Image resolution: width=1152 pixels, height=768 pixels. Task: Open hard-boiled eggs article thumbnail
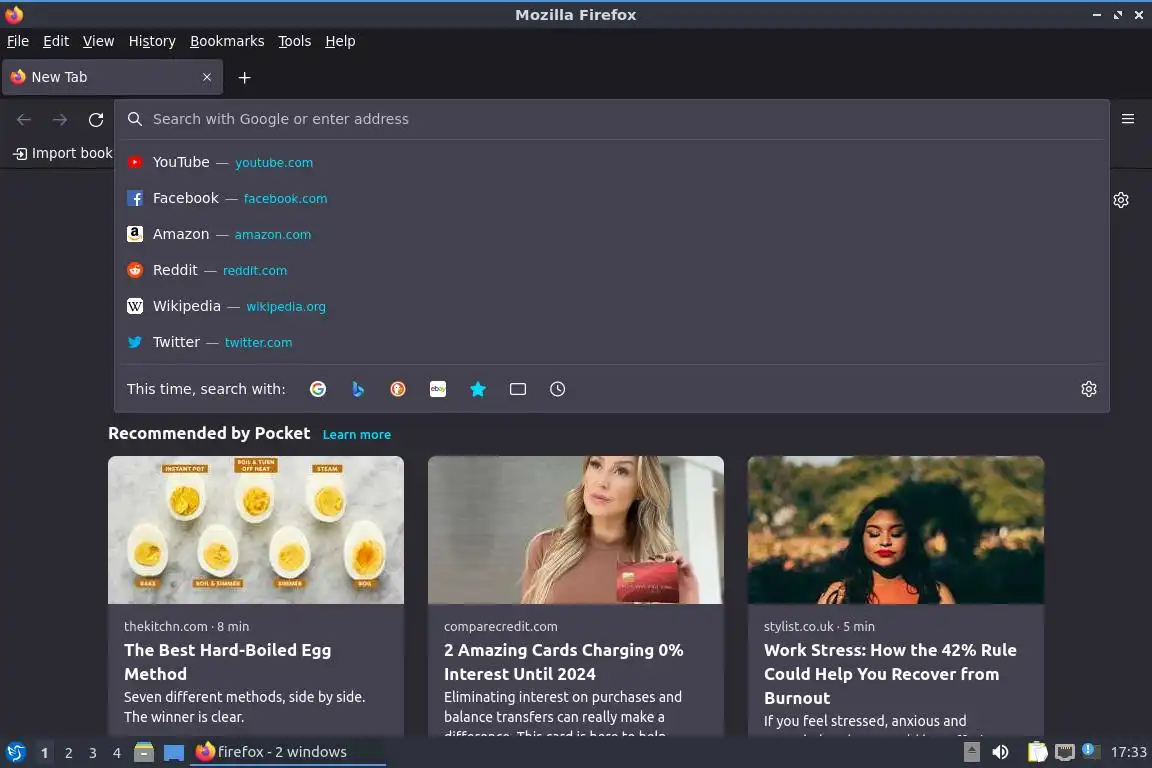click(256, 530)
